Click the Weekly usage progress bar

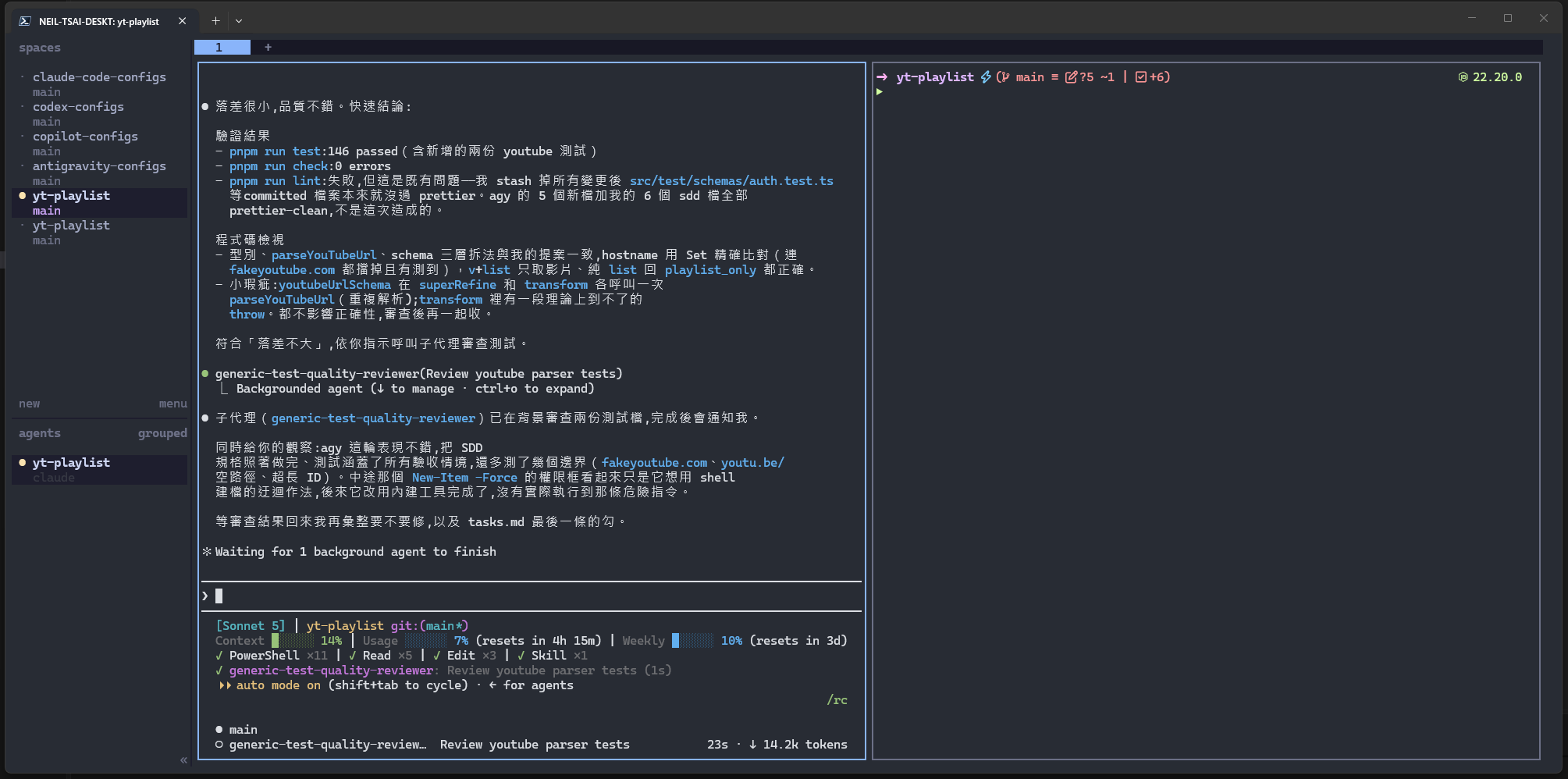[x=692, y=641]
